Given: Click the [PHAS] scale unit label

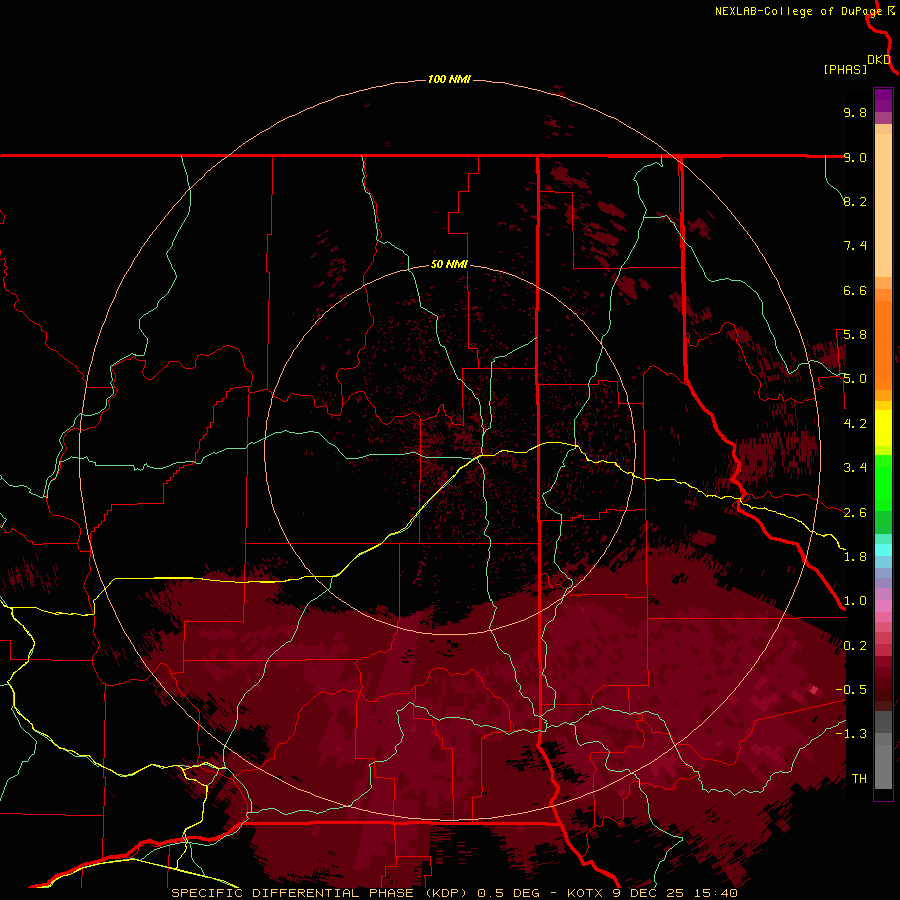Looking at the screenshot, I should (845, 70).
